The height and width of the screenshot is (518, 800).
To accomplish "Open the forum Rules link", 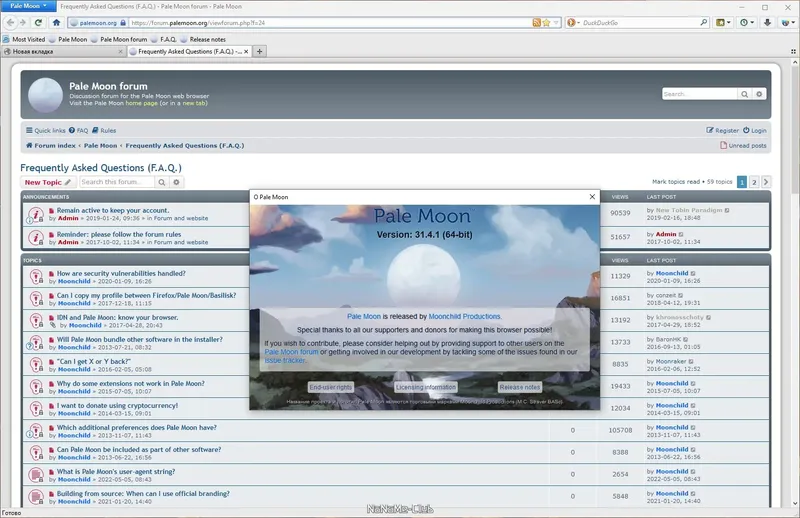I will [104, 131].
